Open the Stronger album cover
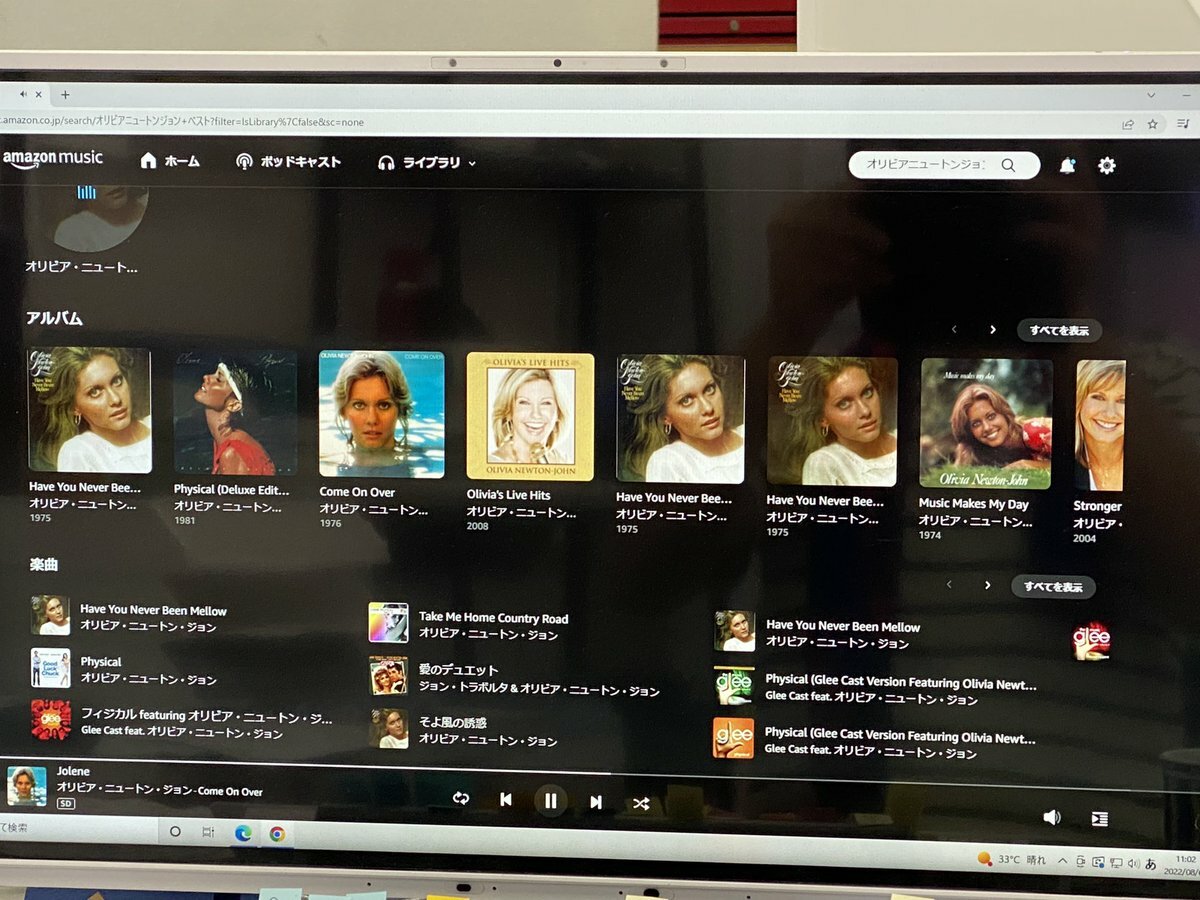1200x900 pixels. click(x=1100, y=425)
